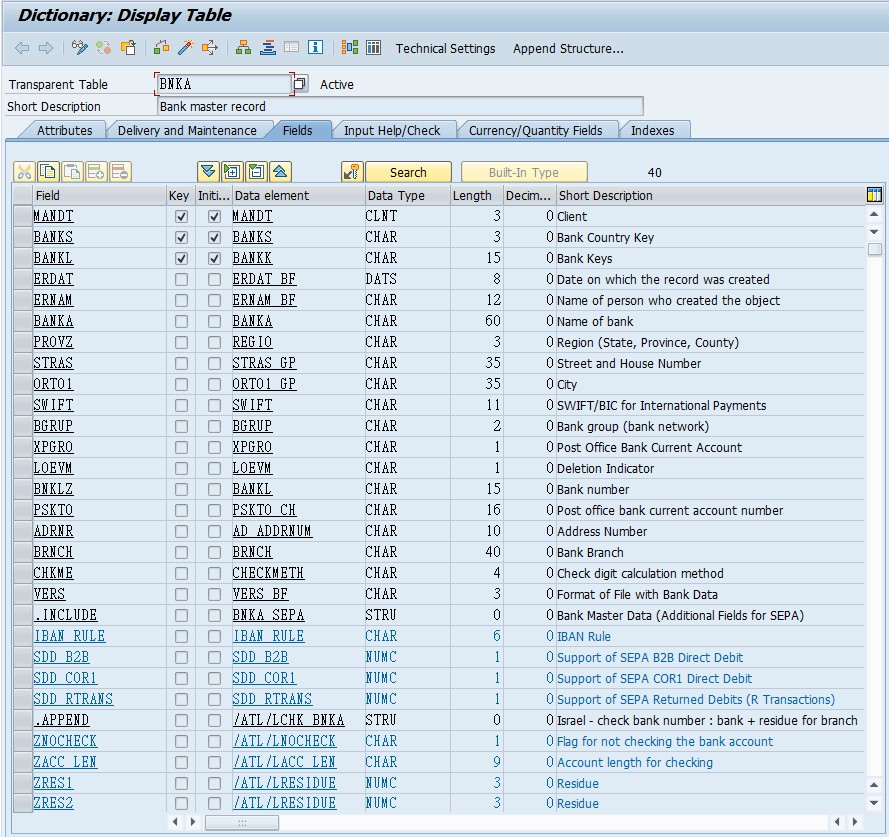Viewport: 889px width, 837px height.
Task: Click the Expand All Includes icon
Action: 208,171
